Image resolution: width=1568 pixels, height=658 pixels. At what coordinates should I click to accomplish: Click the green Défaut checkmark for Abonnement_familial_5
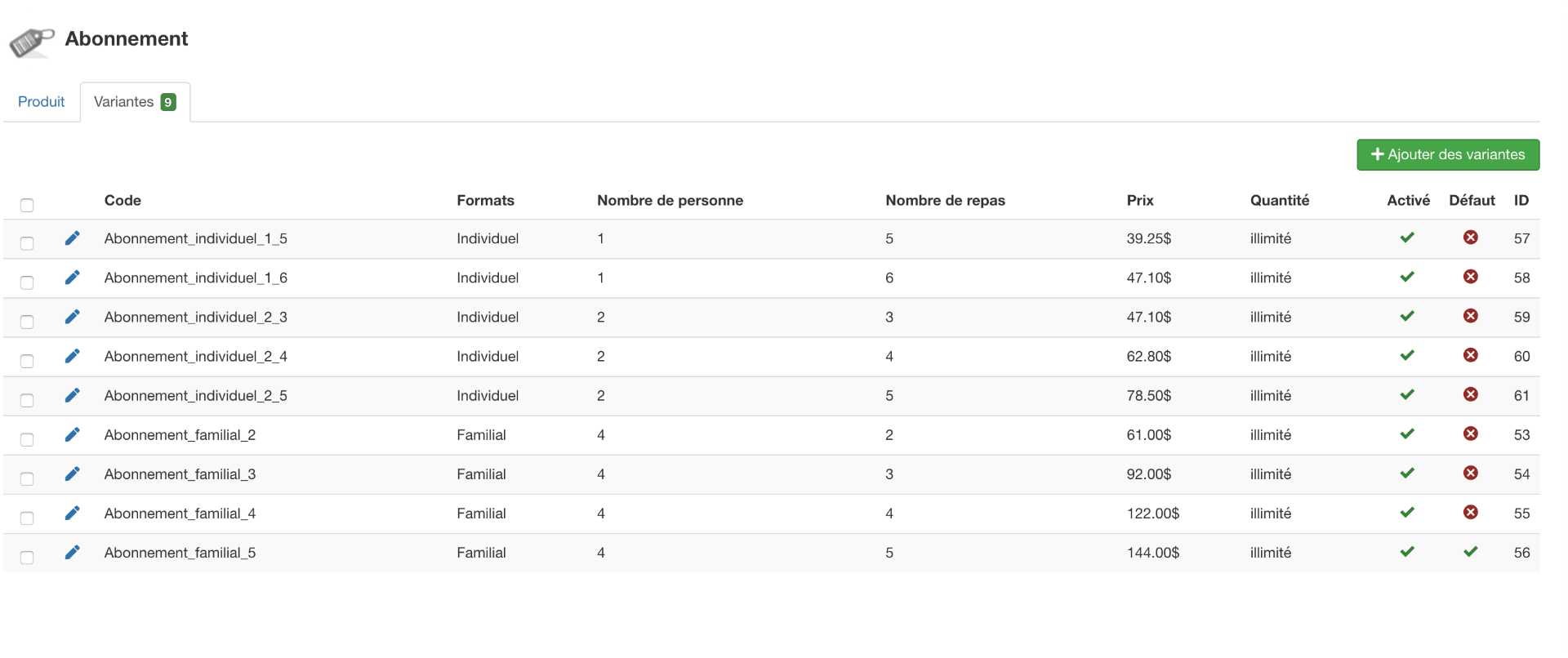click(x=1471, y=552)
